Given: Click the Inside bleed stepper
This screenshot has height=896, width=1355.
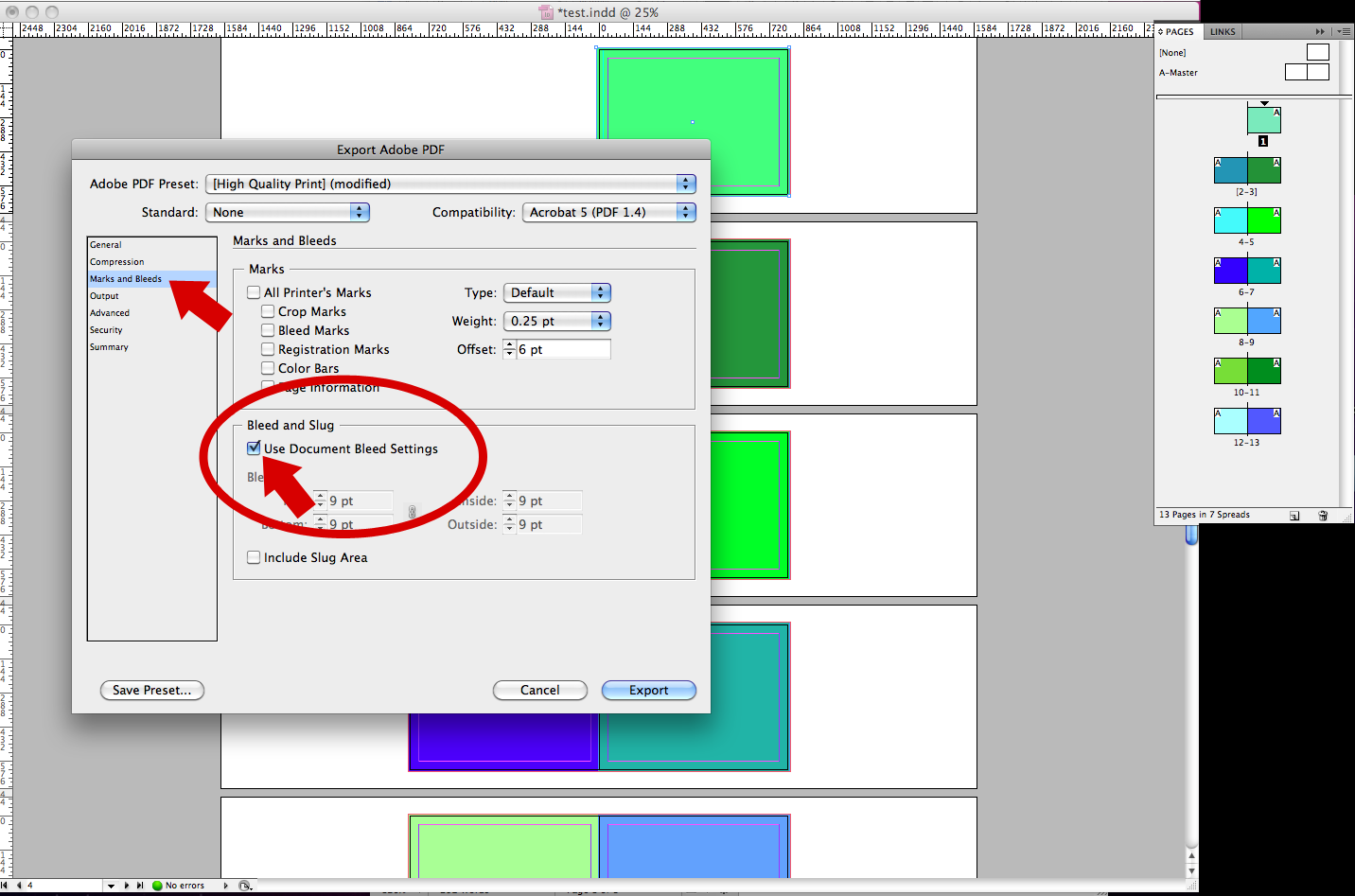Looking at the screenshot, I should [509, 501].
